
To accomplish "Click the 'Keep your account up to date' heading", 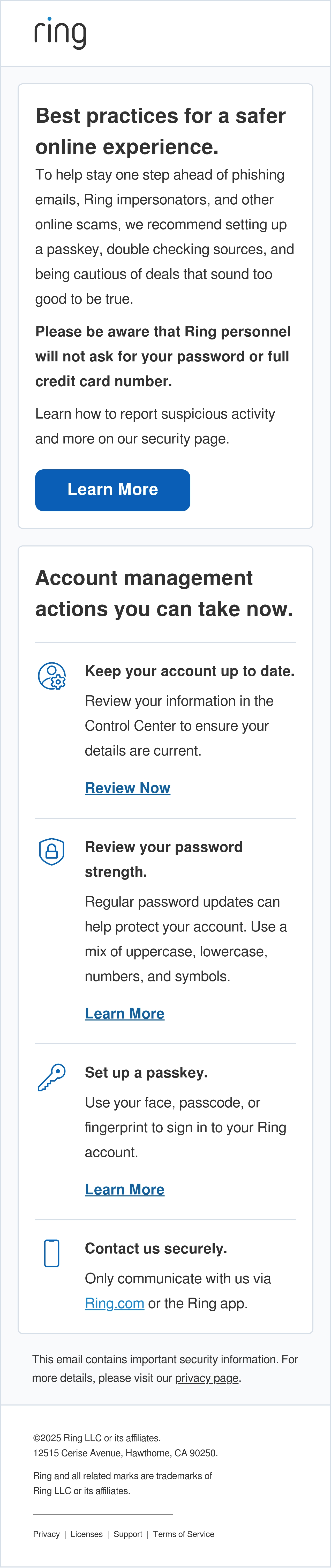I will 190,671.
